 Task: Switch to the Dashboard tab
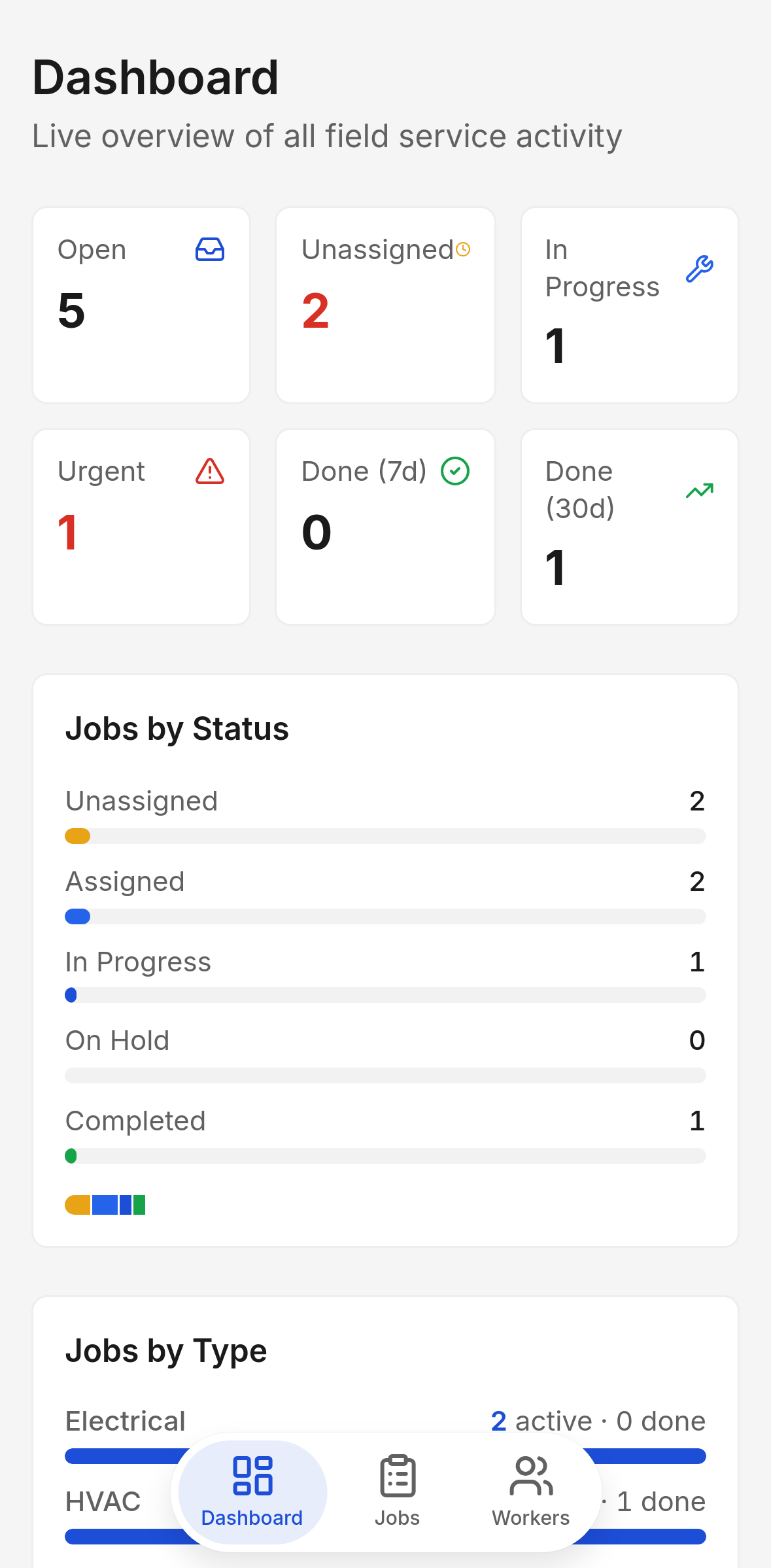point(252,1492)
